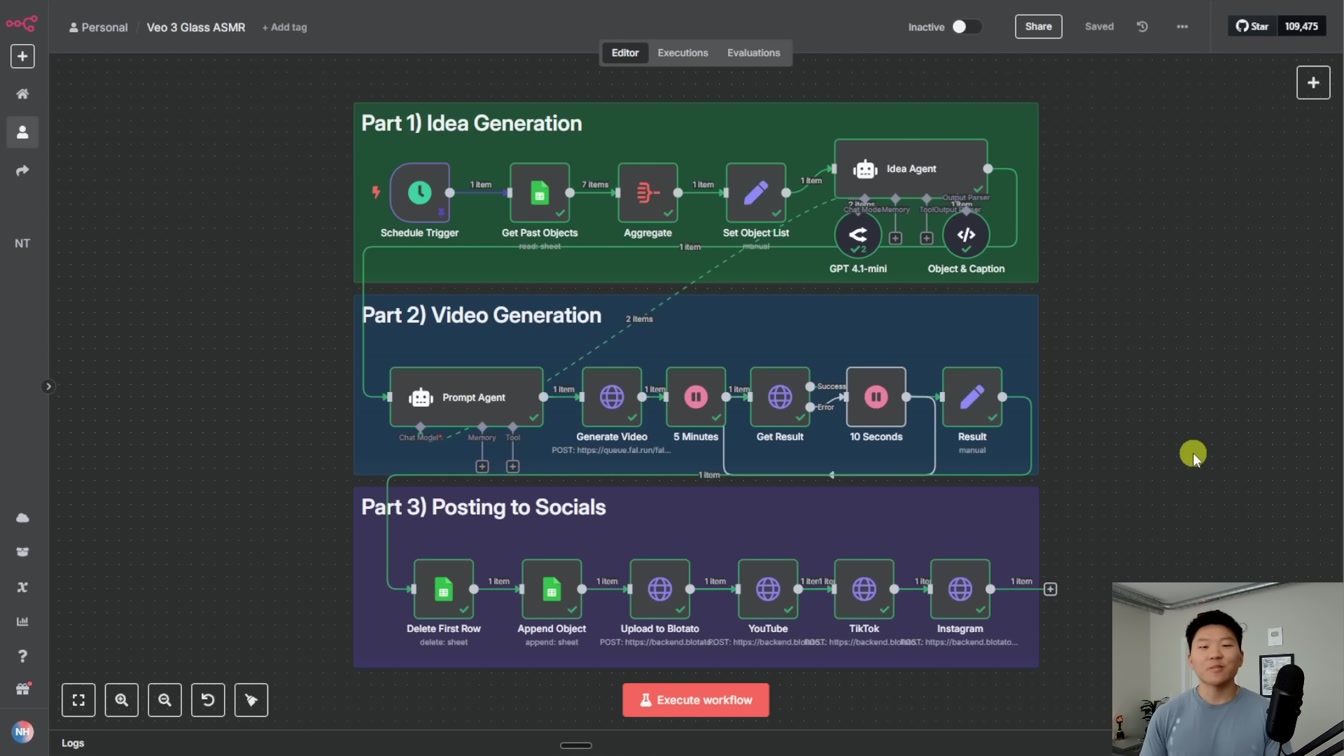Tidy up the workflow nodes
This screenshot has height=756, width=1344.
(x=251, y=700)
